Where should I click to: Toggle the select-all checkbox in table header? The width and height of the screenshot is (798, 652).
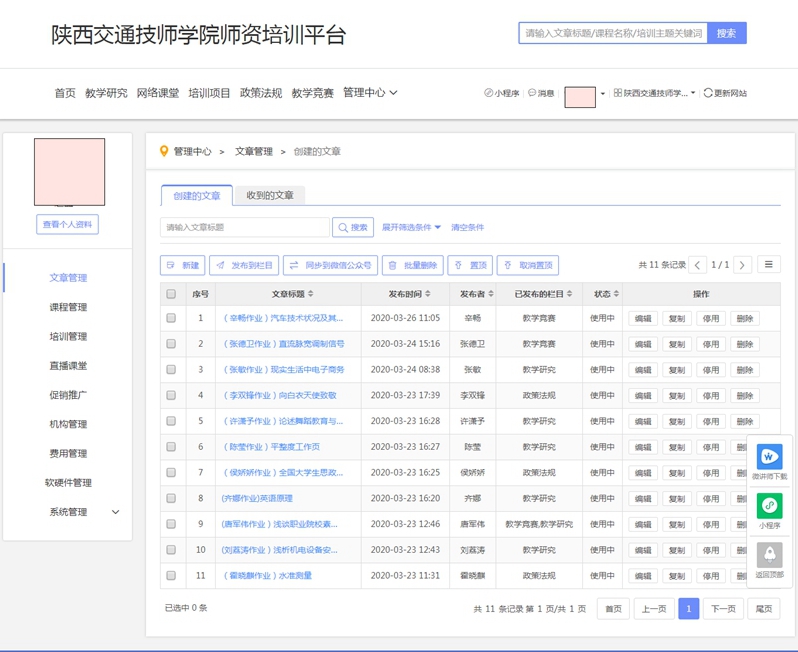coord(171,294)
